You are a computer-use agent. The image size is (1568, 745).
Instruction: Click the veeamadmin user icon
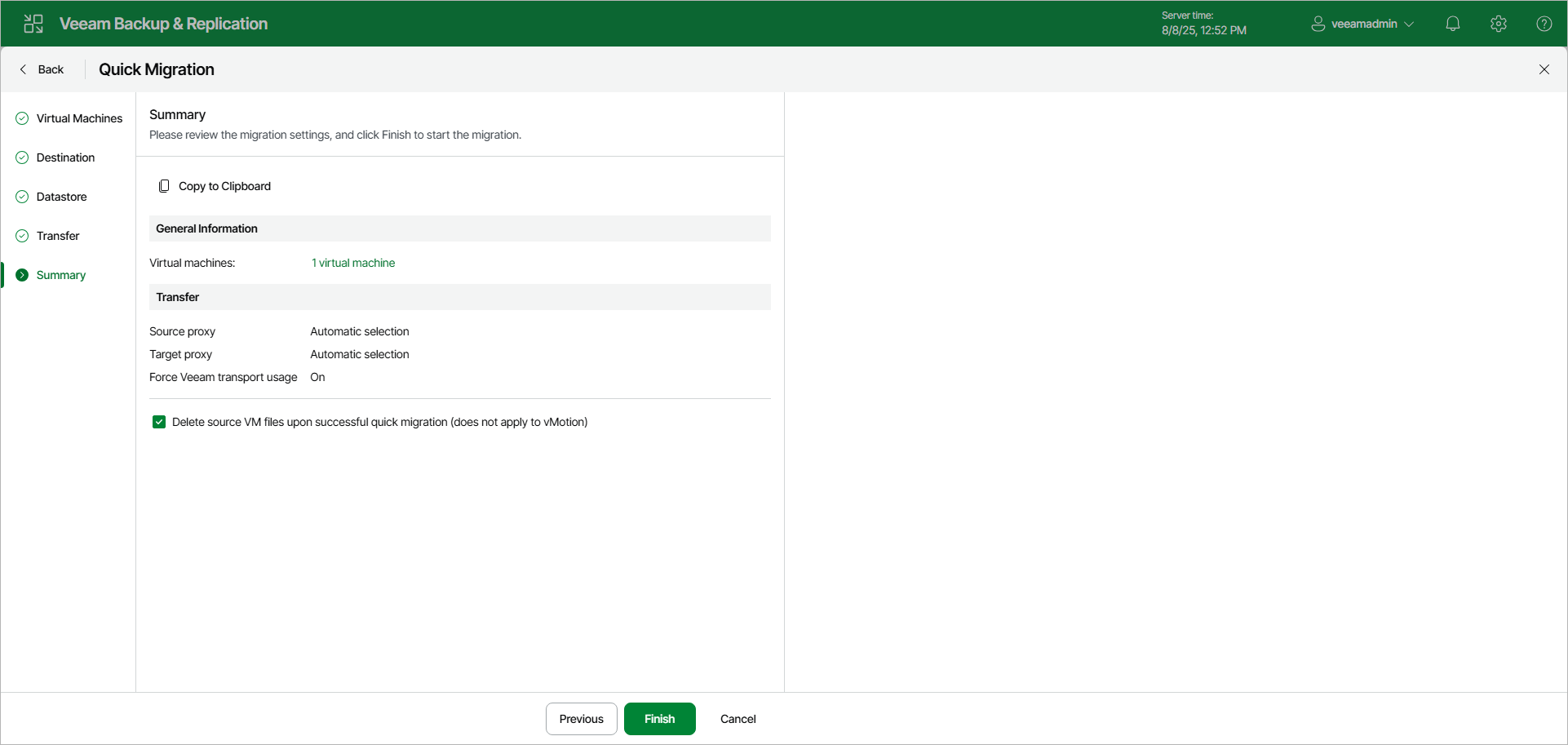(x=1318, y=24)
